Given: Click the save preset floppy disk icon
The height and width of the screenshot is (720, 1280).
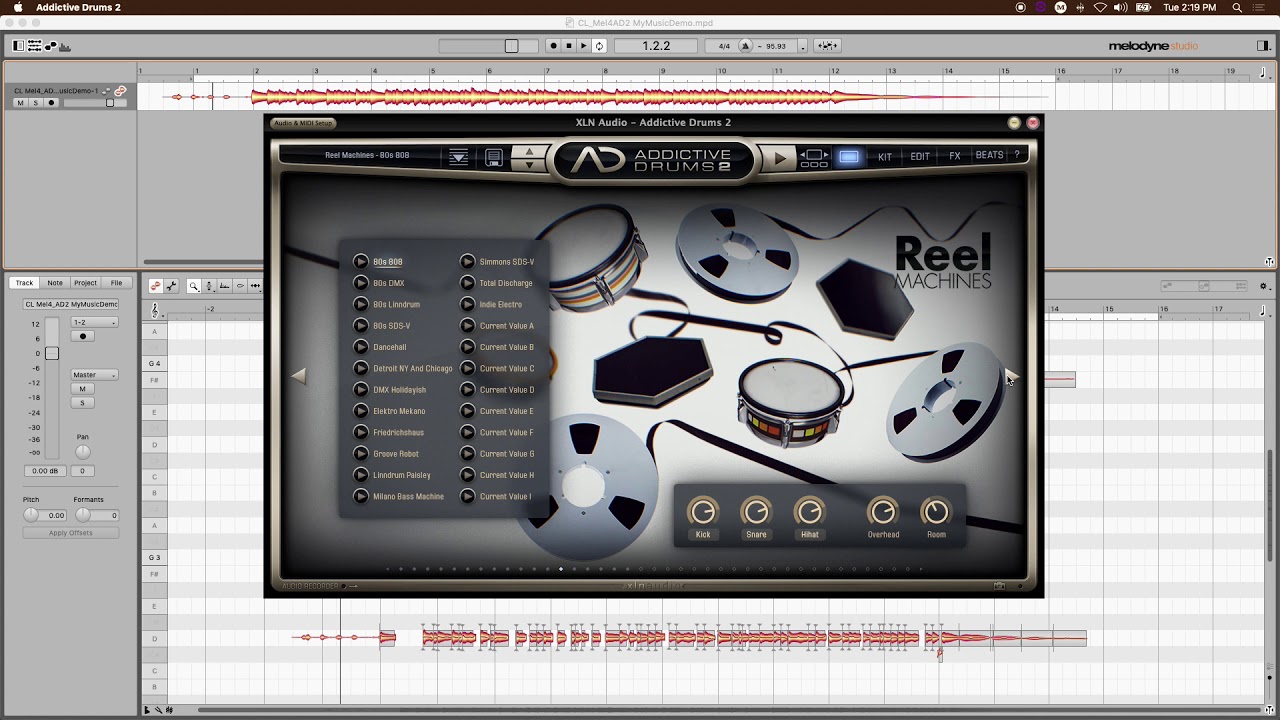Looking at the screenshot, I should pyautogui.click(x=494, y=157).
